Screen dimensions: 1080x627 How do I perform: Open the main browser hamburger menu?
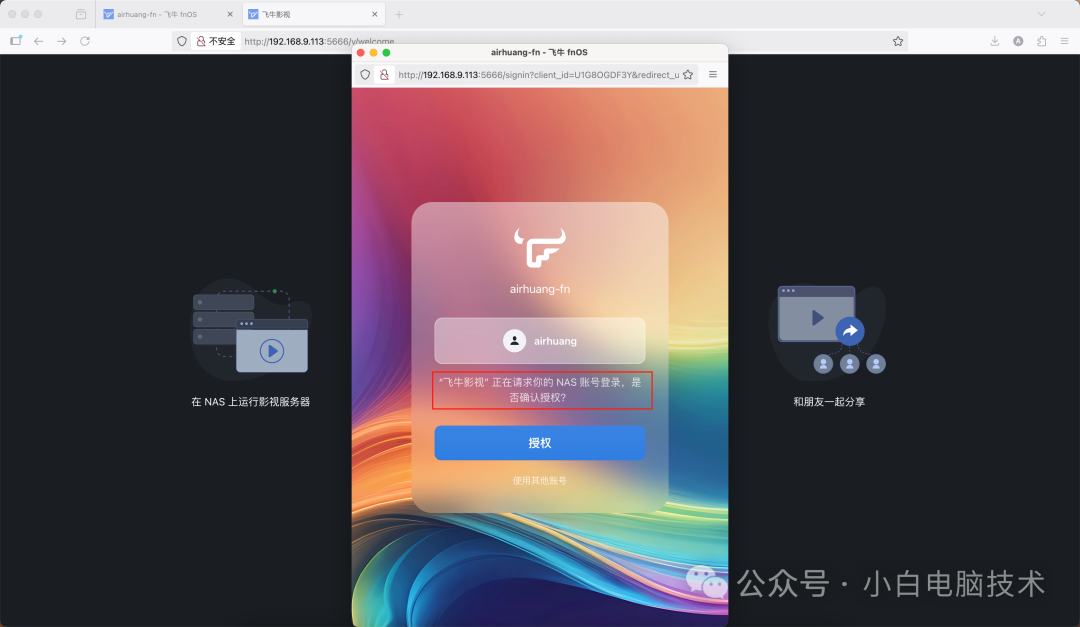click(1066, 41)
